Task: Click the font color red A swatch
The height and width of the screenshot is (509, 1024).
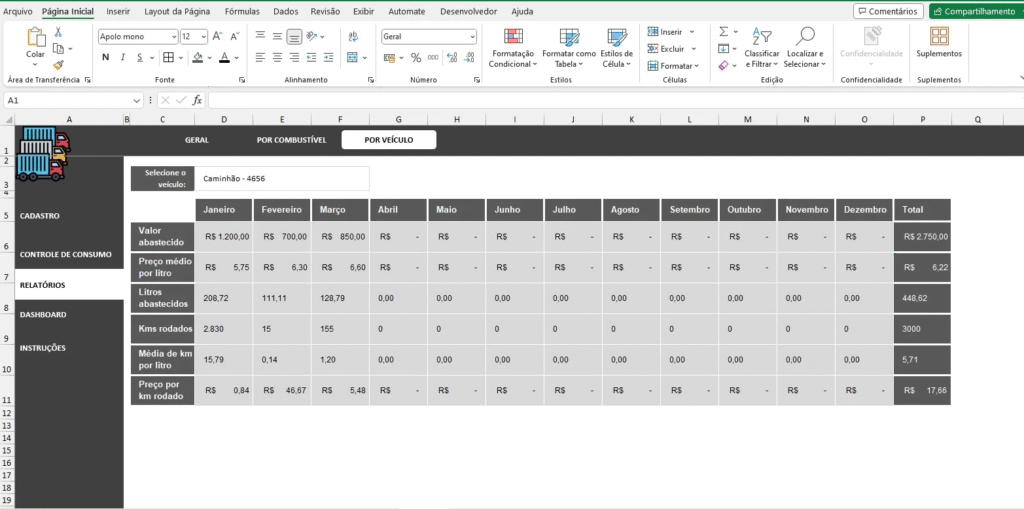Action: pyautogui.click(x=223, y=58)
